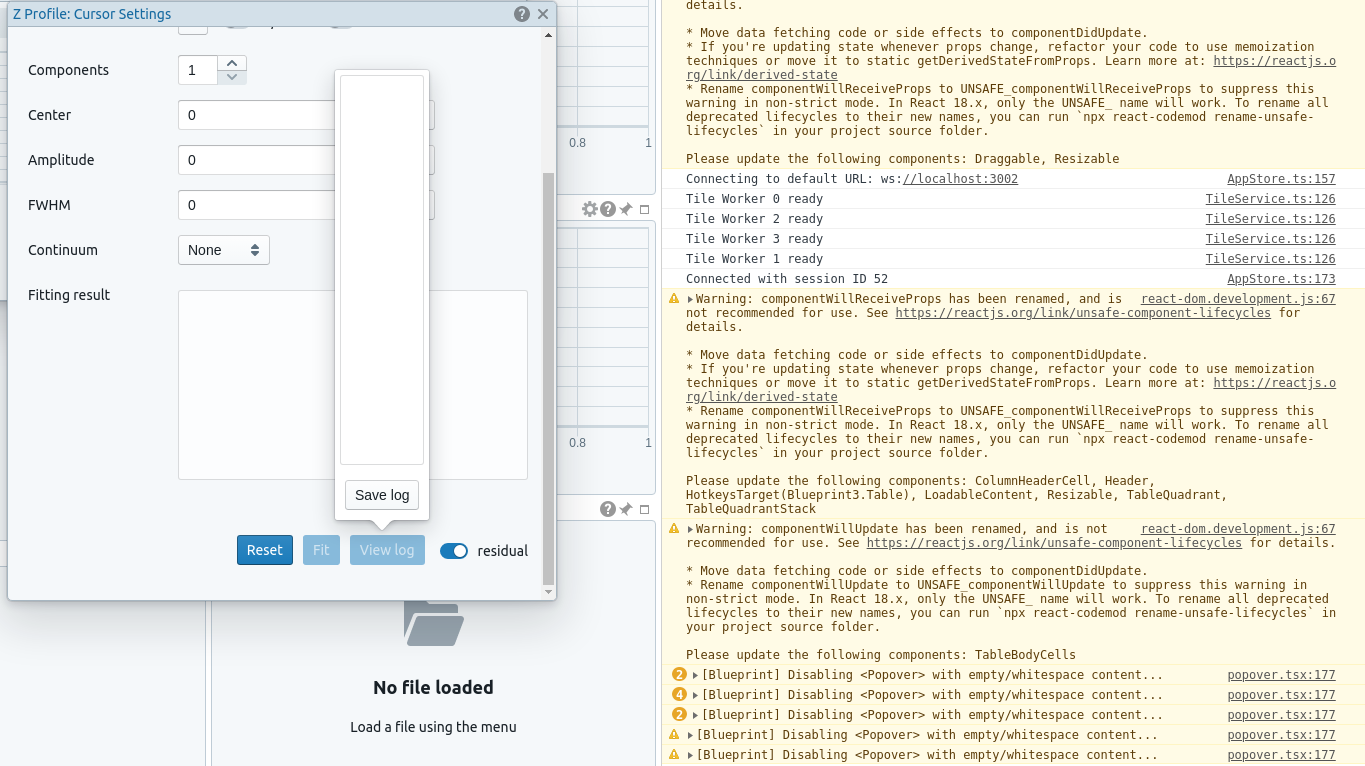This screenshot has width=1365, height=766.
Task: Click the warning triangle beside componentWillUpdate message
Action: [x=673, y=528]
